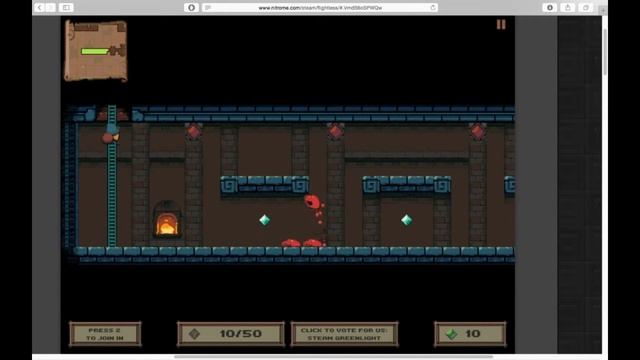Screen dimensions: 640x360
Task: Click the right red diamond pillar ornament
Action: tap(478, 131)
